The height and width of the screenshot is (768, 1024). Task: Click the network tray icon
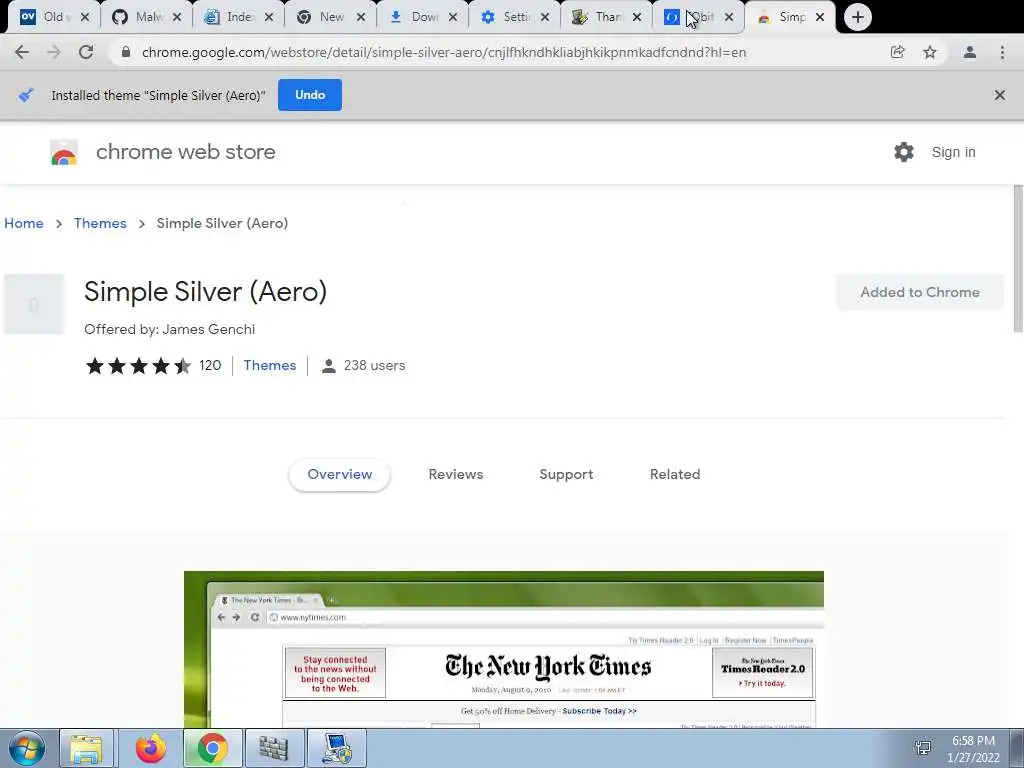point(923,748)
